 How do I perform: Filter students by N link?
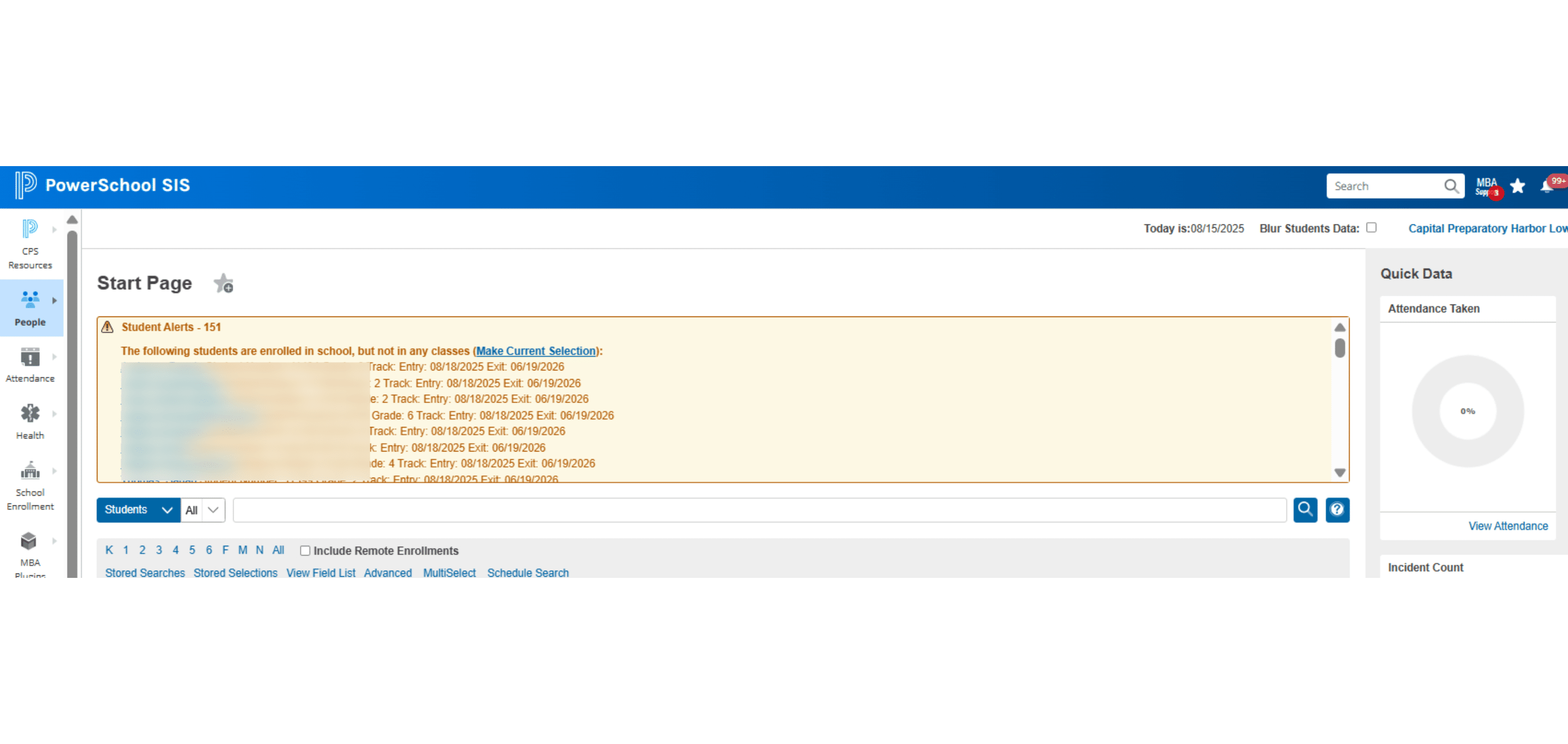[259, 551]
